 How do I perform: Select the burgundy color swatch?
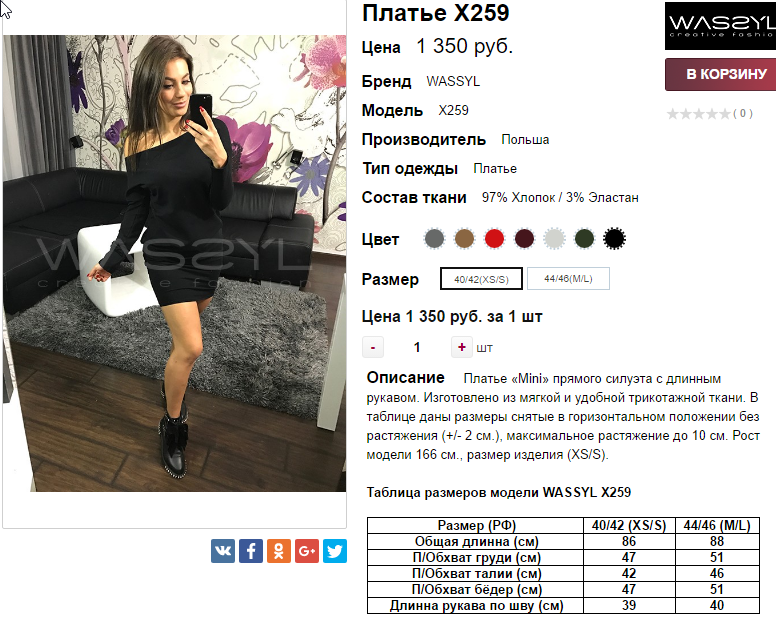(525, 239)
